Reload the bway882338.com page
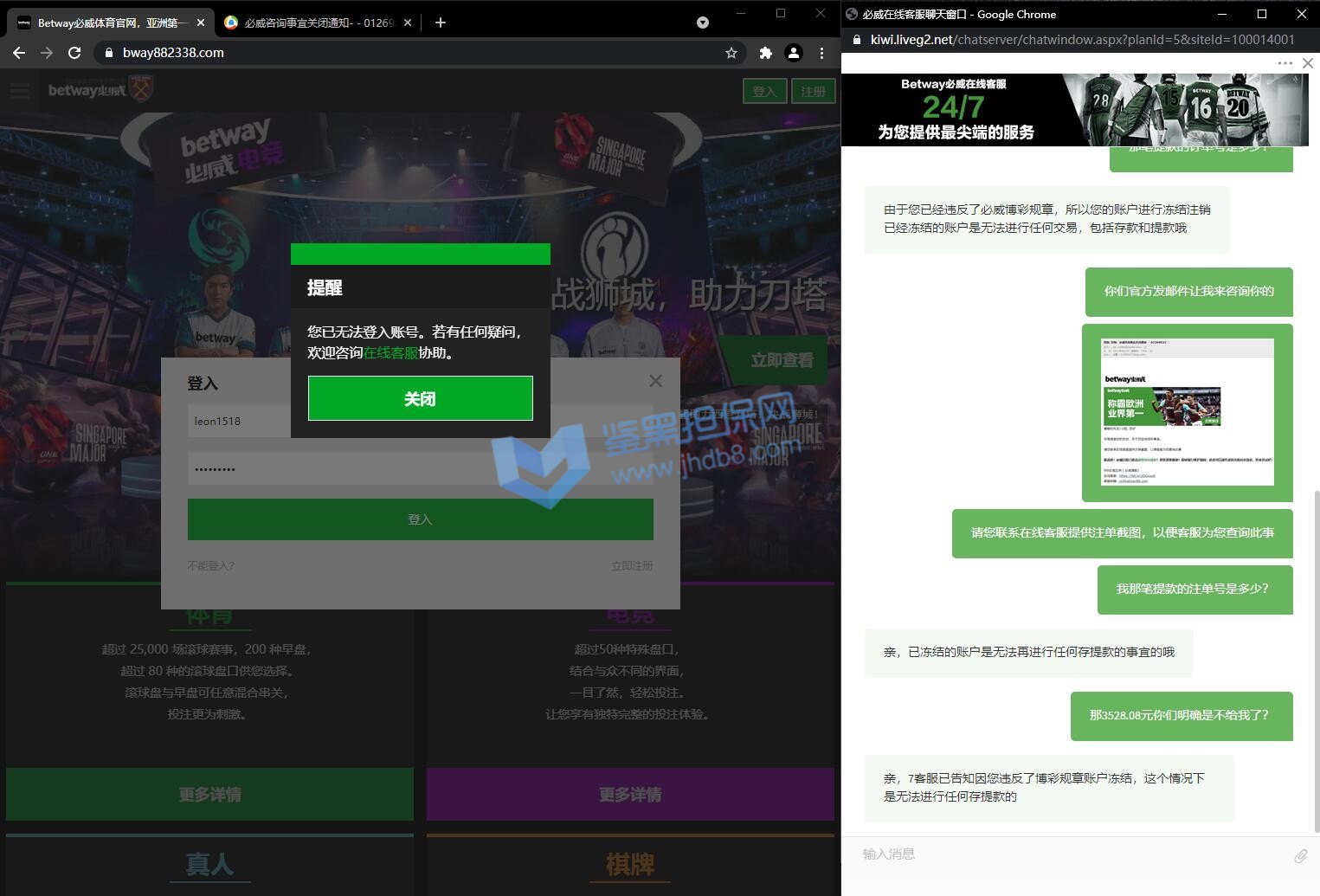 click(x=74, y=53)
